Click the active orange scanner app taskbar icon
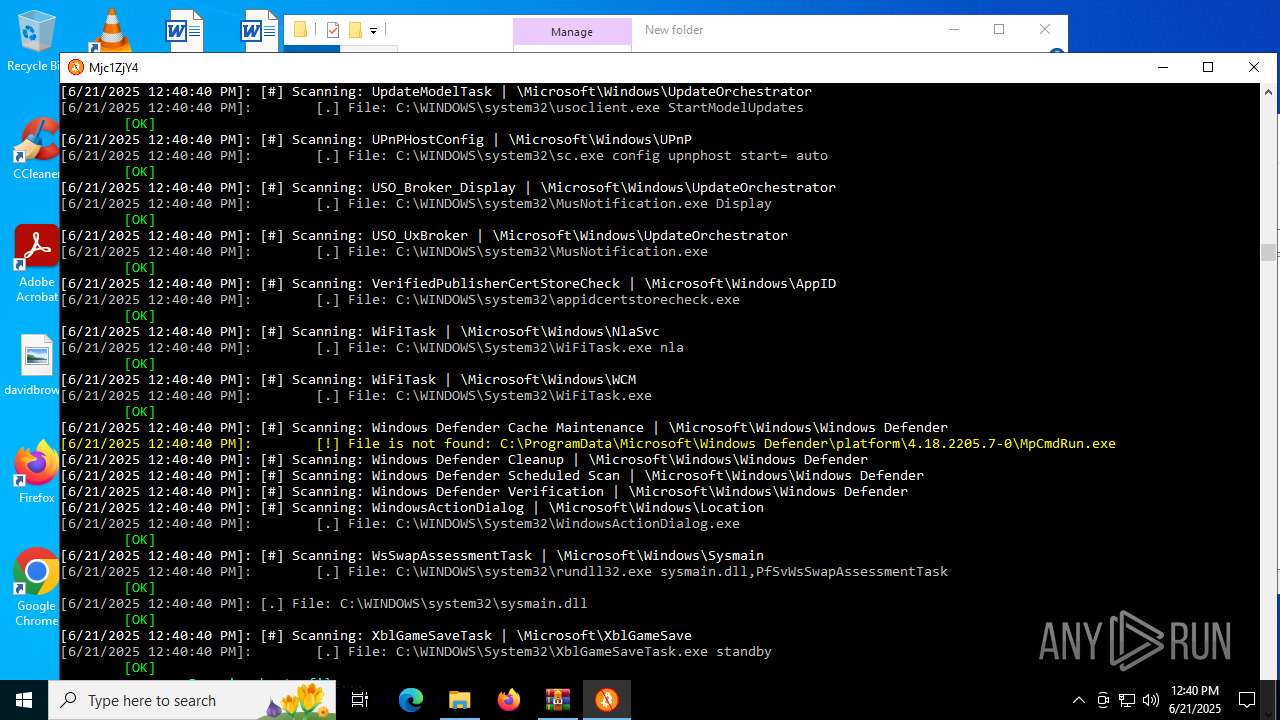 click(x=606, y=700)
